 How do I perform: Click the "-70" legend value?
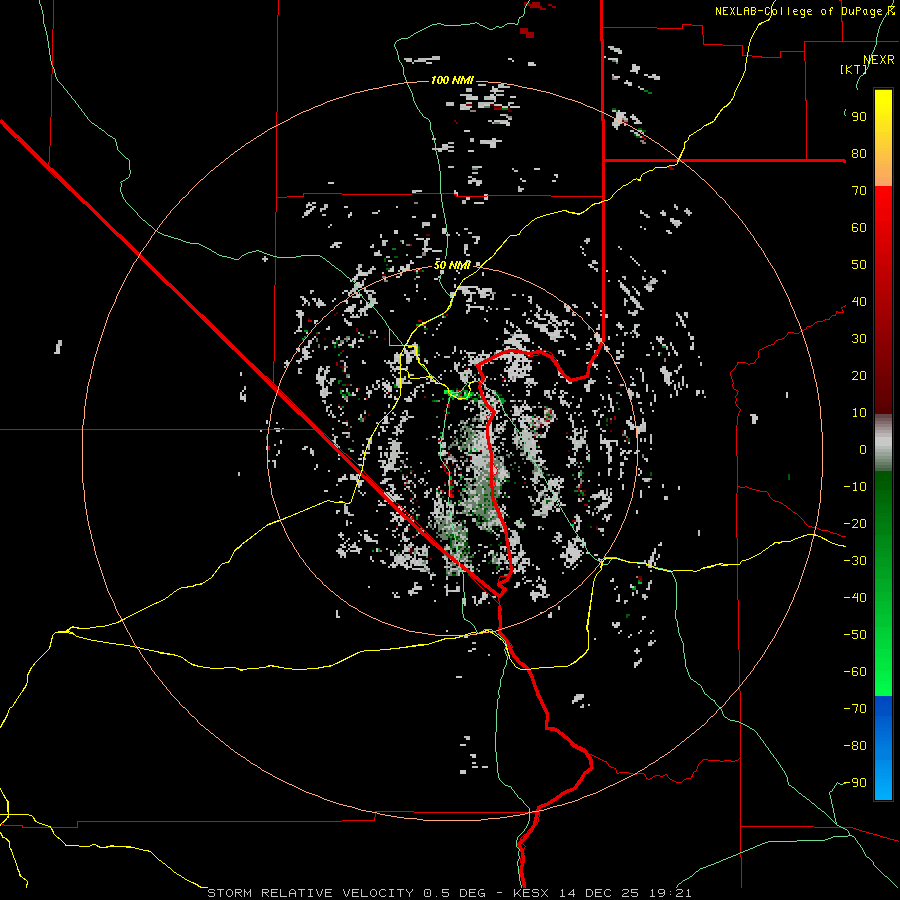[855, 709]
